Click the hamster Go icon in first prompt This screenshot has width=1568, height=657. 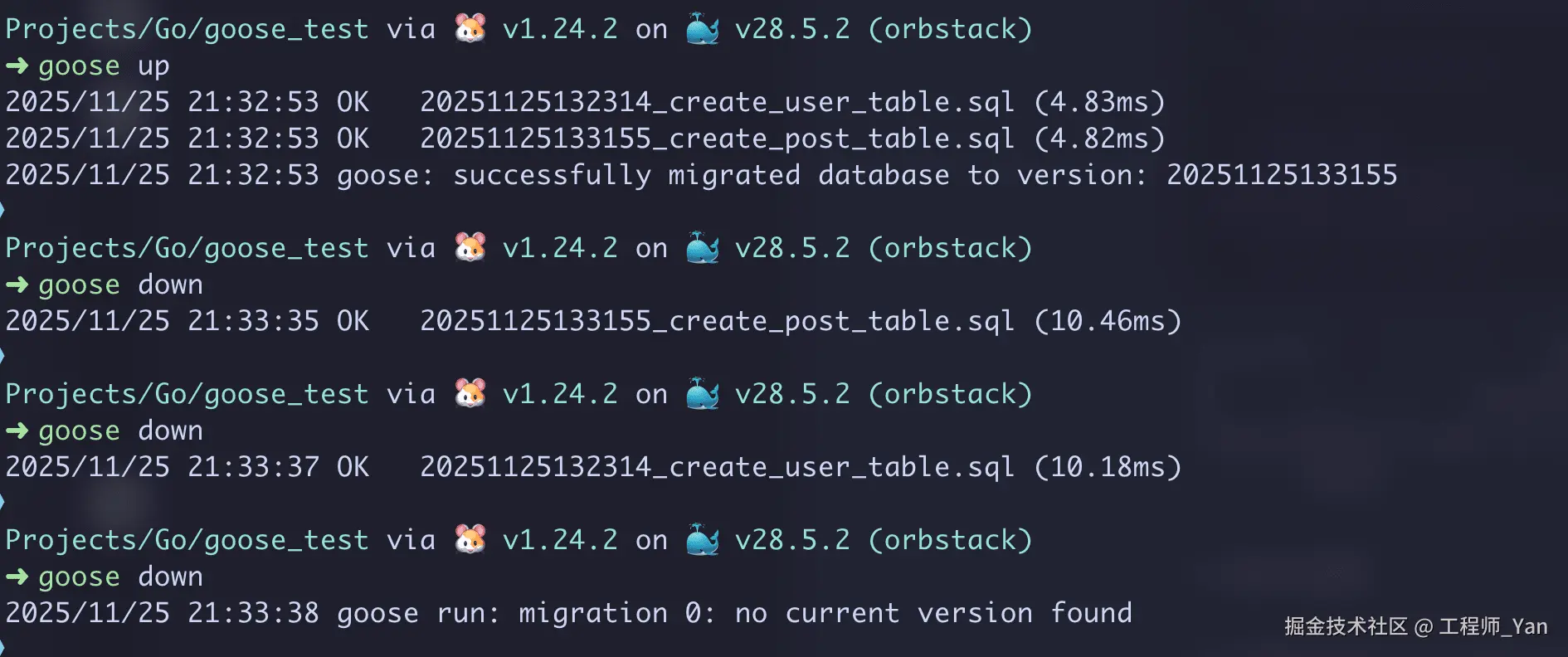tap(470, 28)
